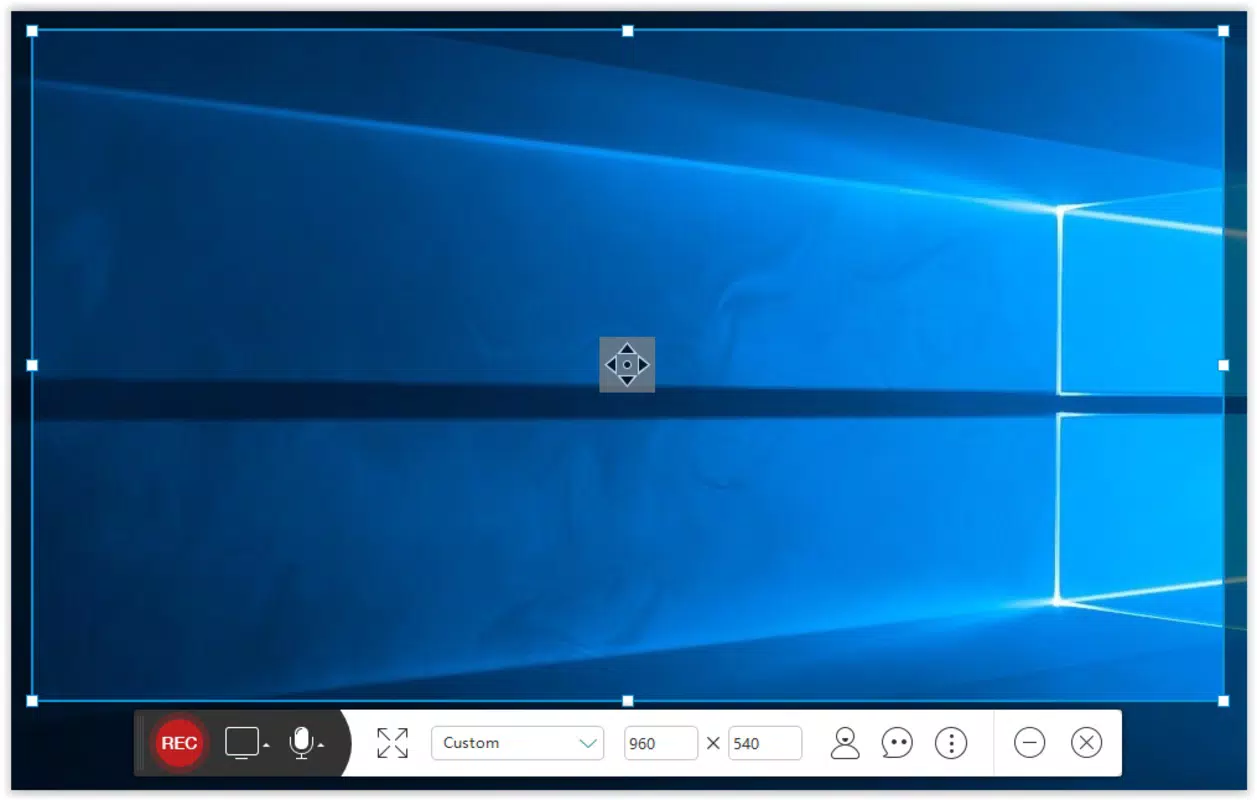Close the recorder toolbar

click(x=1086, y=743)
